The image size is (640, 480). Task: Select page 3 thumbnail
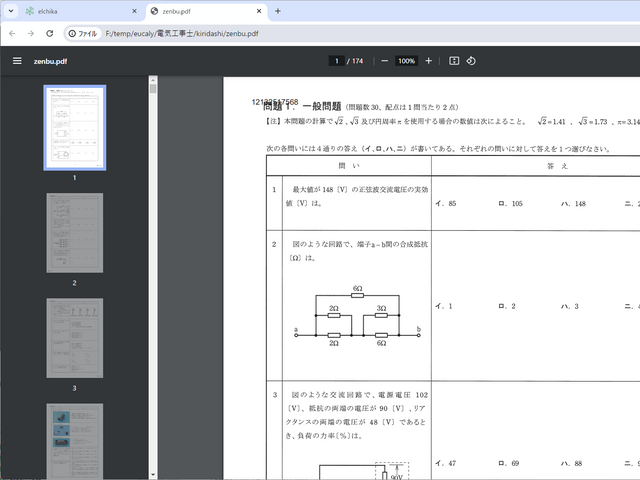(75, 338)
